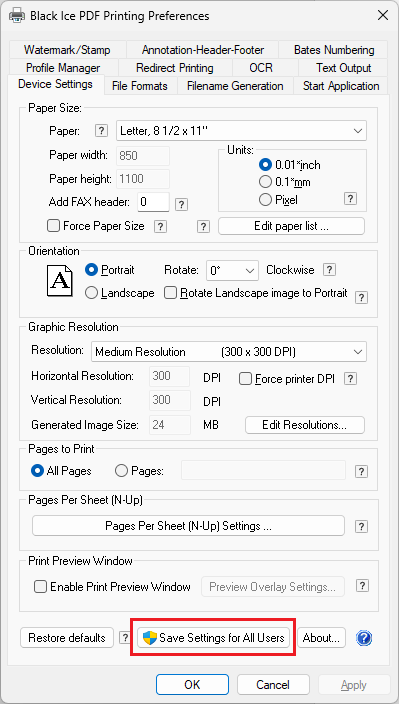Click the help icon beside Add FAX header
The width and height of the screenshot is (399, 704).
pos(181,205)
